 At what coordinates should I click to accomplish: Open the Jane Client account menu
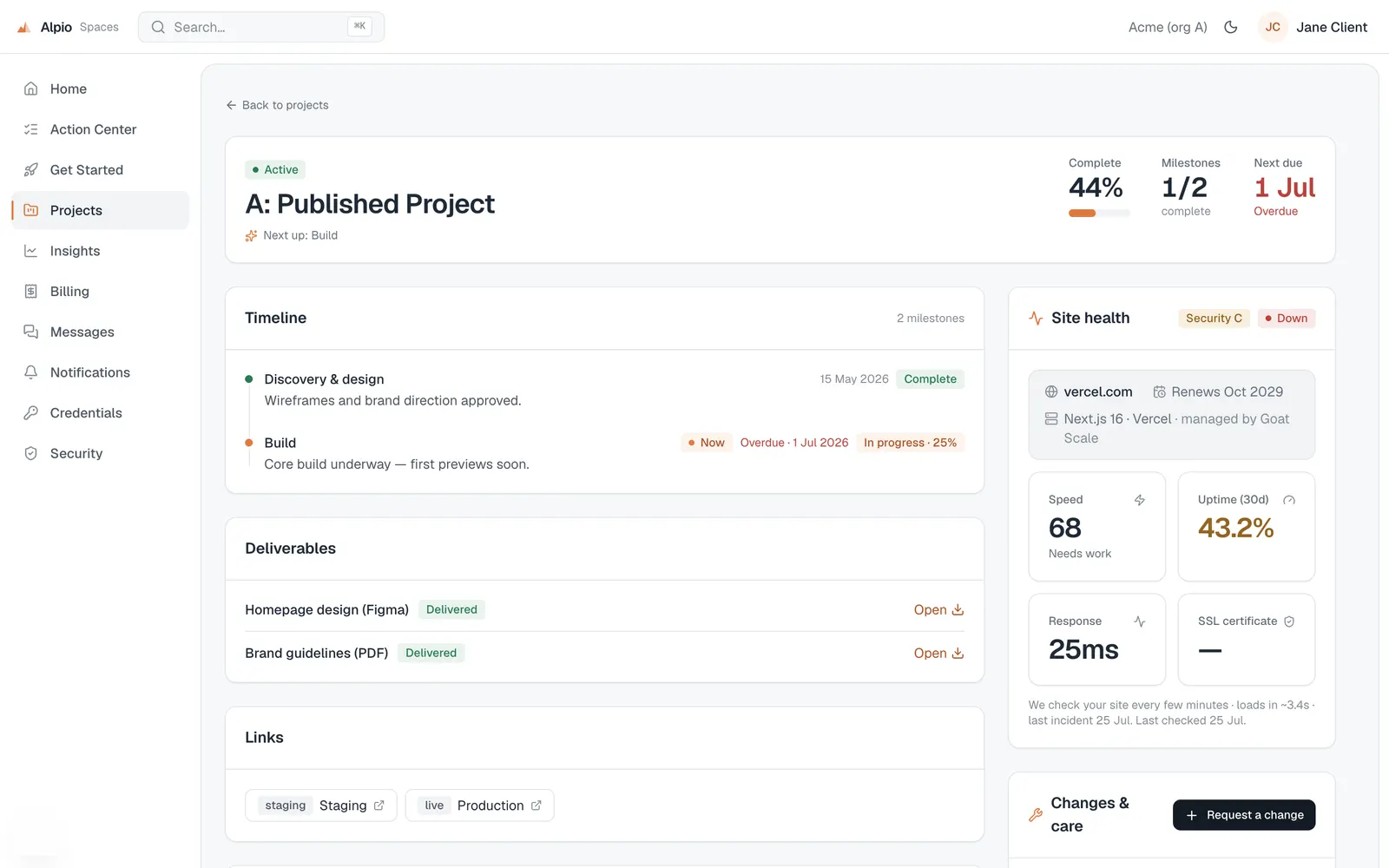pos(1313,27)
